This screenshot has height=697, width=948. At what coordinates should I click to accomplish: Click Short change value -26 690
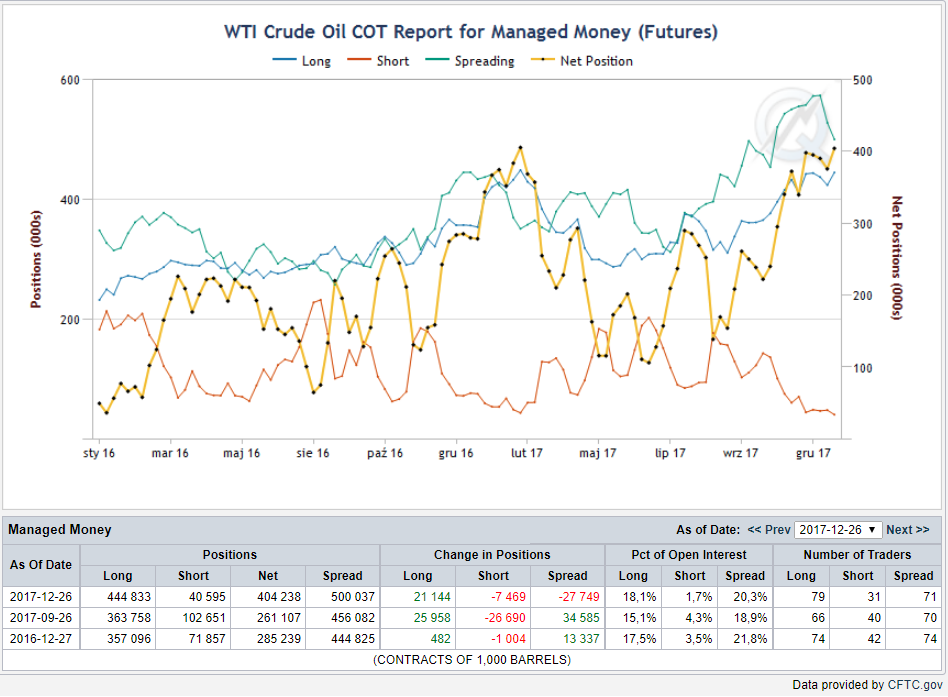(x=505, y=618)
